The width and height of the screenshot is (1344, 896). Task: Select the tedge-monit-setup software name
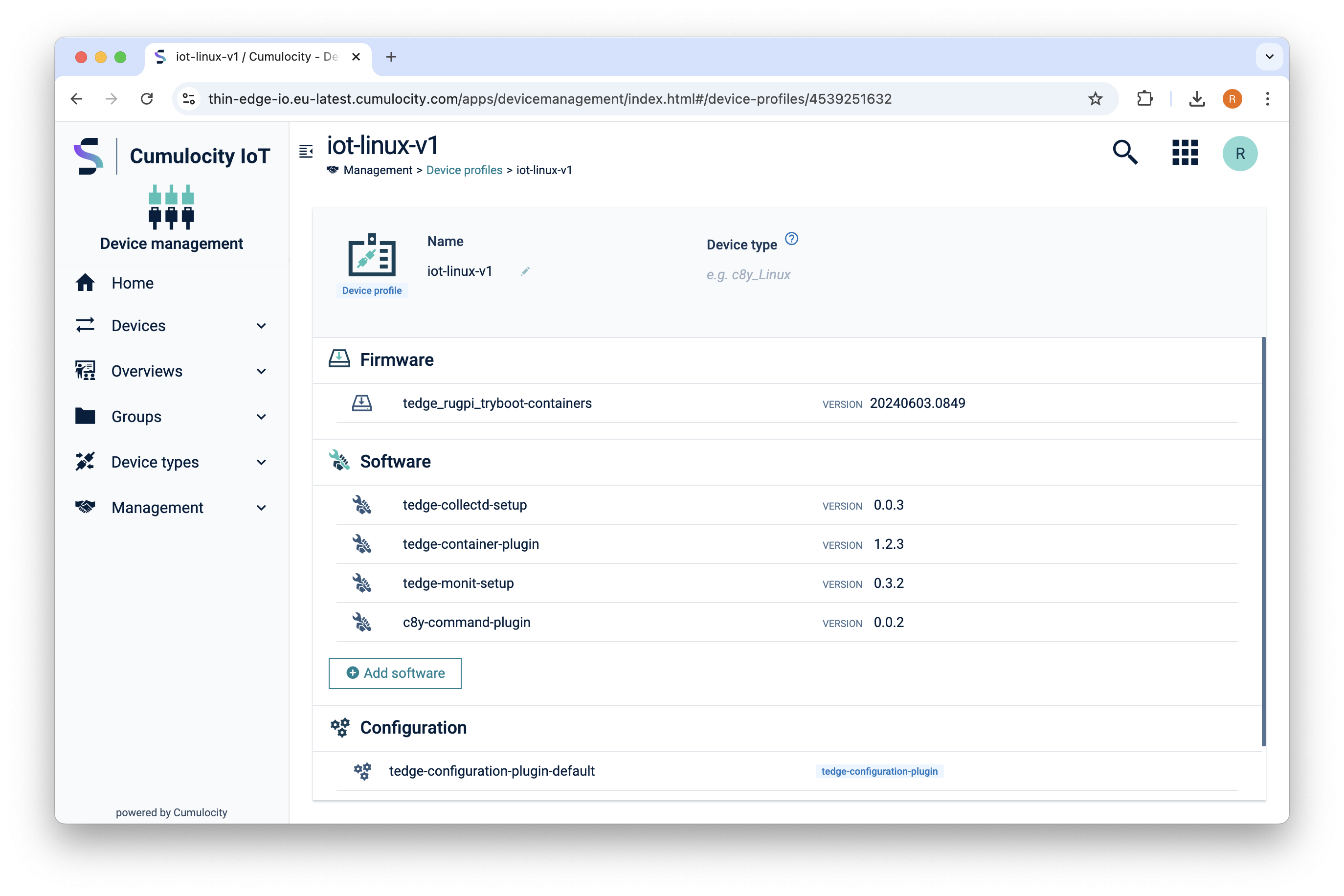(x=458, y=583)
